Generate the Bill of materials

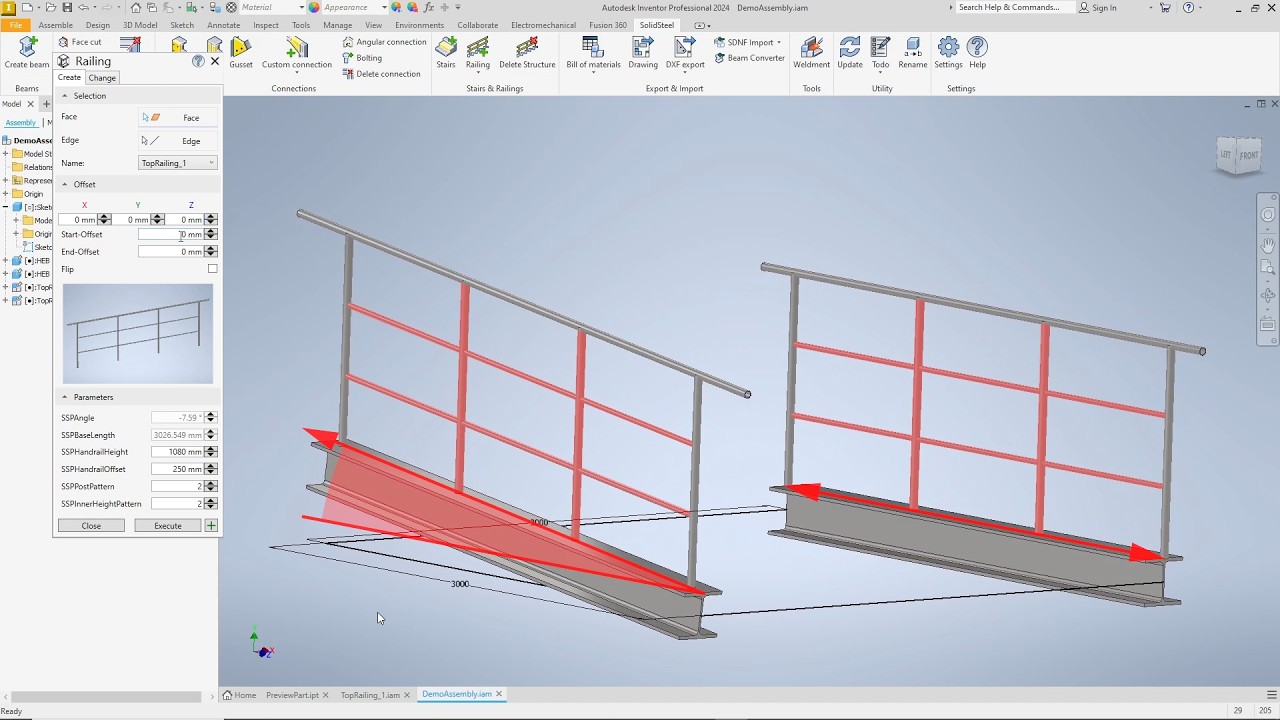[593, 53]
